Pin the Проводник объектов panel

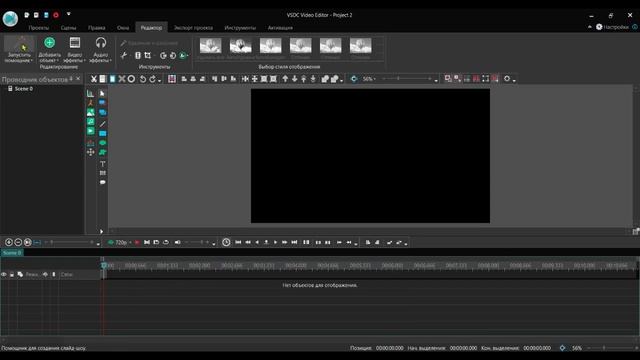pyautogui.click(x=71, y=79)
